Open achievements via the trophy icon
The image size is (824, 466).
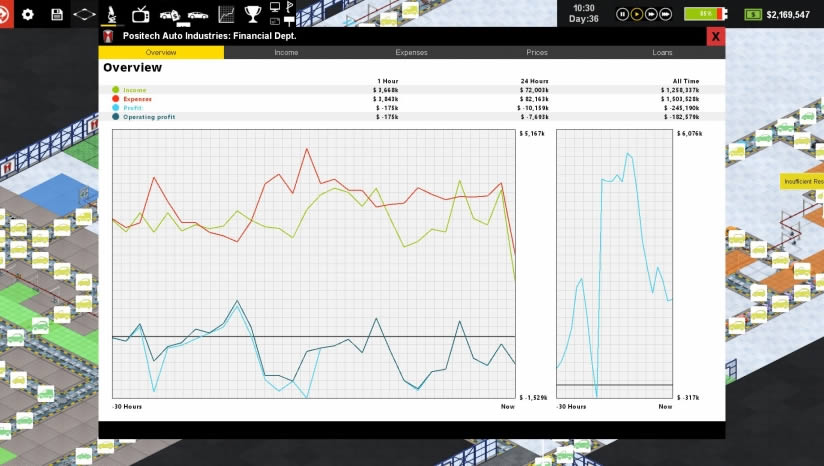[253, 14]
